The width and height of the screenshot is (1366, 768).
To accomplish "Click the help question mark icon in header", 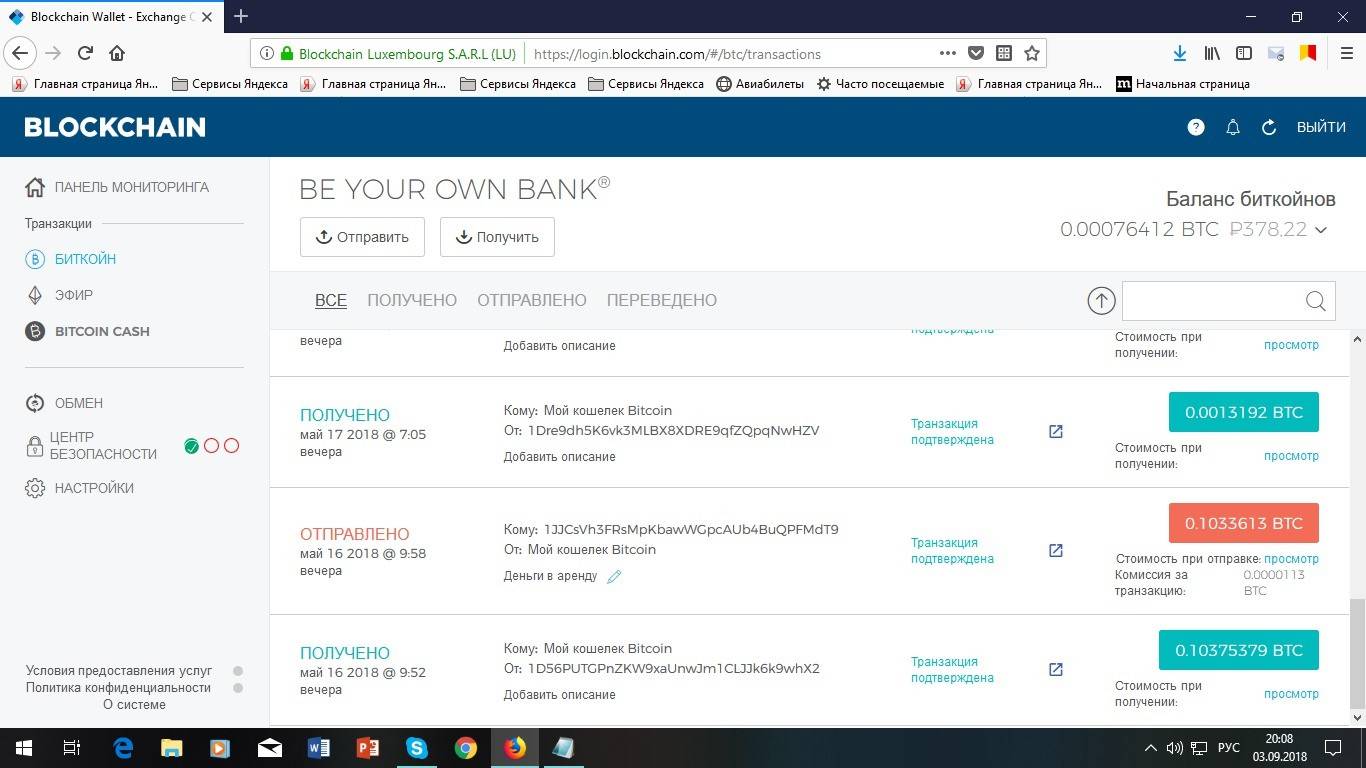I will coord(1196,127).
